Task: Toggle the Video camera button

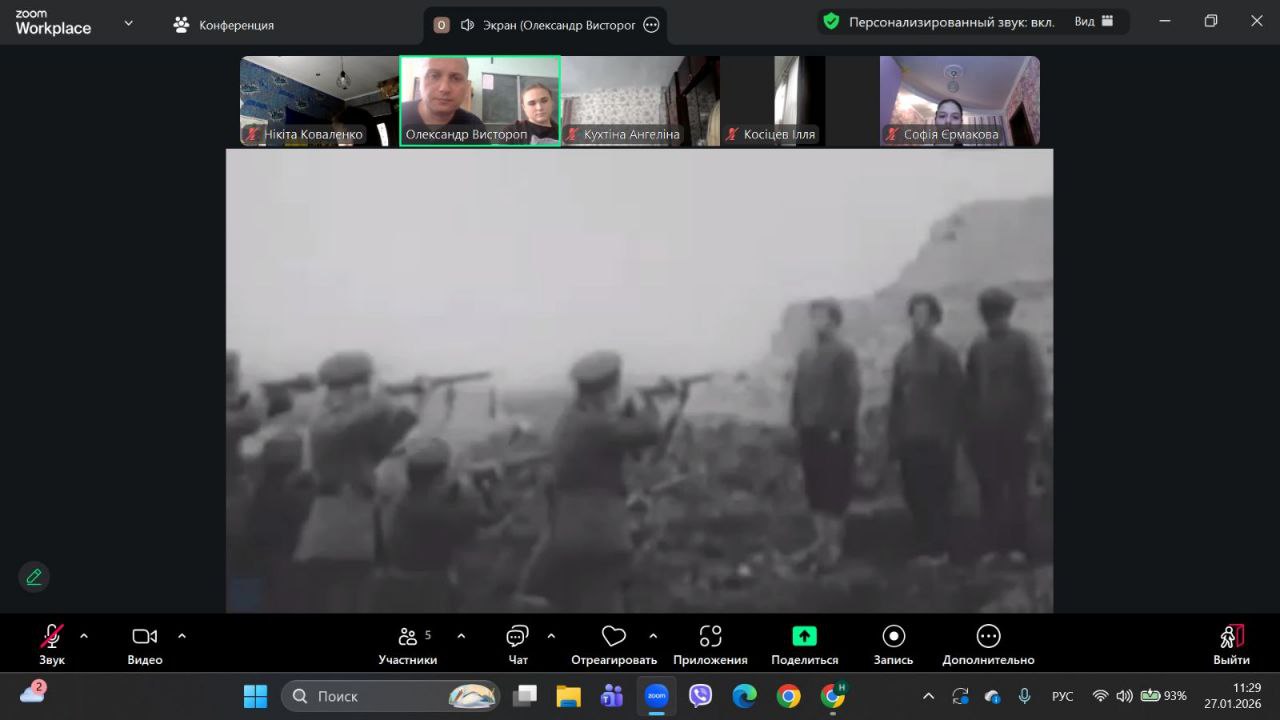Action: pos(144,637)
